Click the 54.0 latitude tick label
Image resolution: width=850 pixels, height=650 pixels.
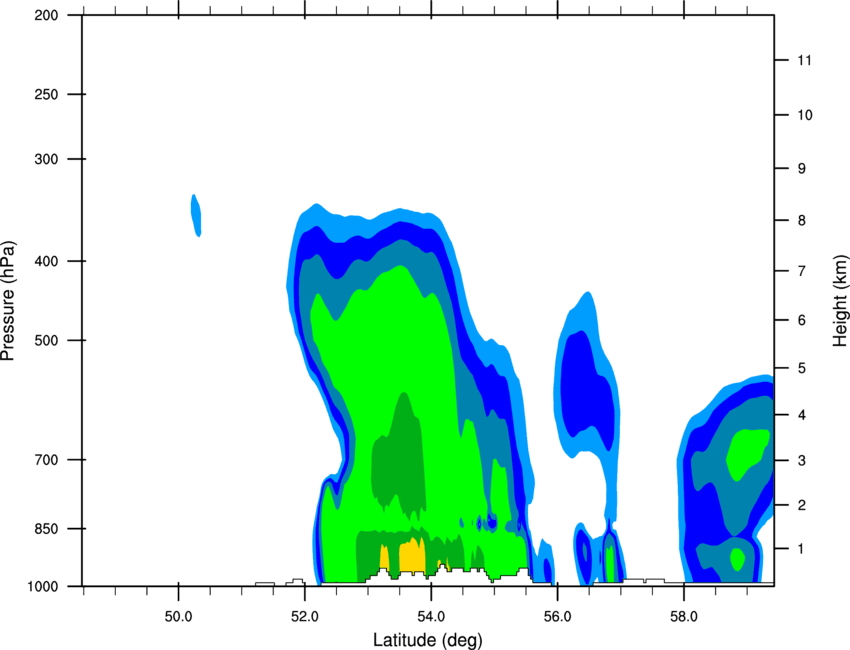pyautogui.click(x=431, y=617)
